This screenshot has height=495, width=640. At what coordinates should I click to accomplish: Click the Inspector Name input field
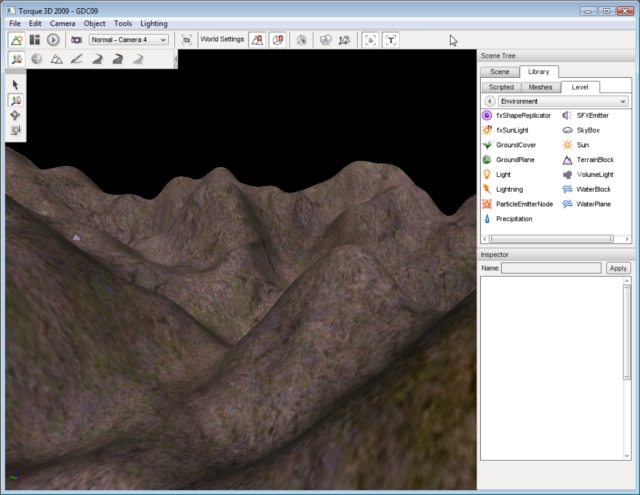pyautogui.click(x=551, y=268)
